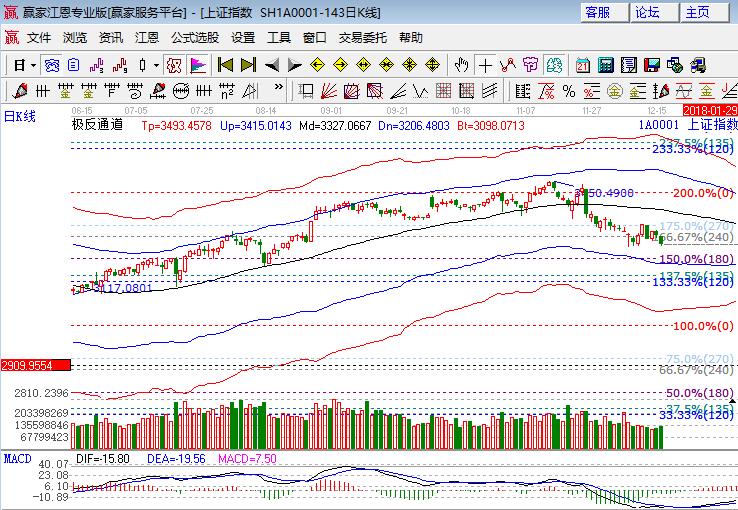Image resolution: width=738 pixels, height=510 pixels.
Task: Open the calendar icon in toolbar
Action: click(582, 65)
